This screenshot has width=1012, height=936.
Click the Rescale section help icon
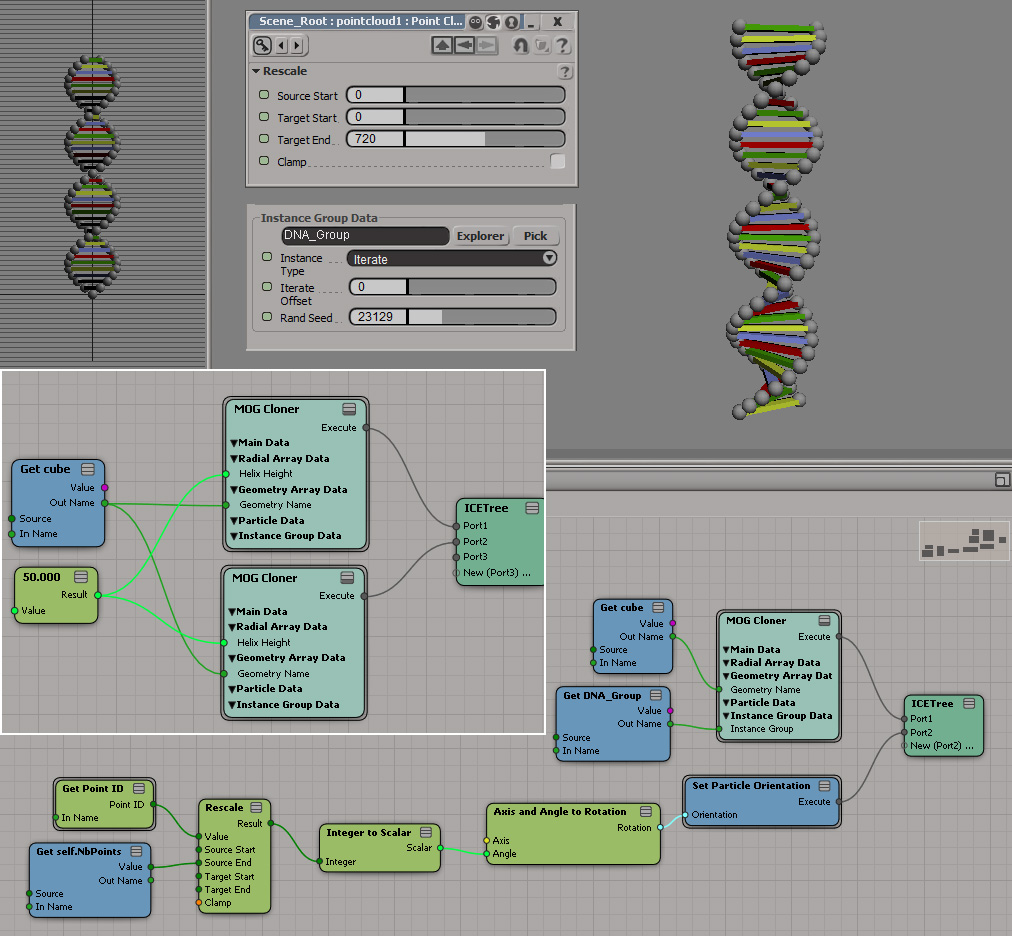[565, 72]
